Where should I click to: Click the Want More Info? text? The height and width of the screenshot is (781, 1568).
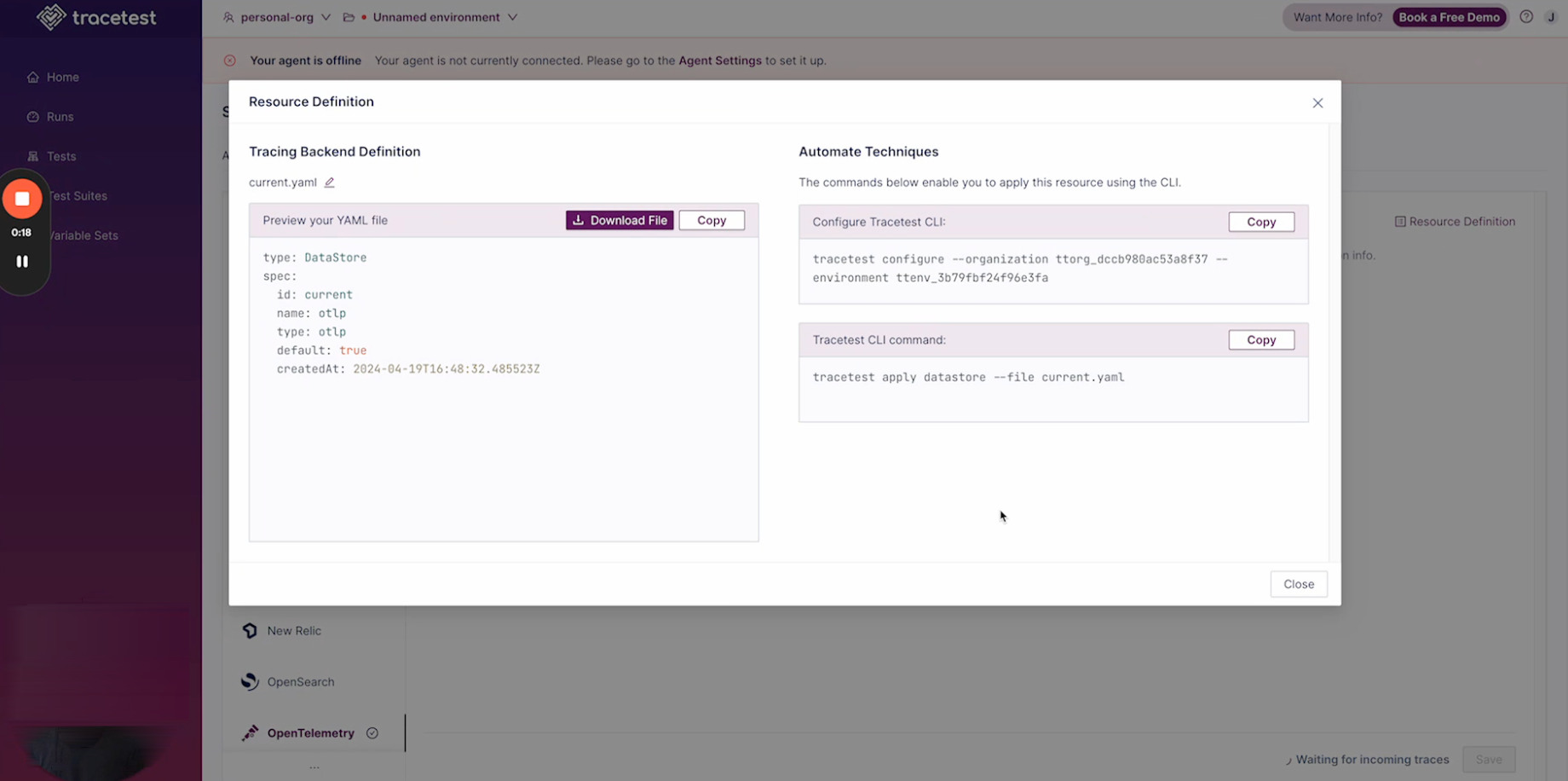pos(1338,17)
